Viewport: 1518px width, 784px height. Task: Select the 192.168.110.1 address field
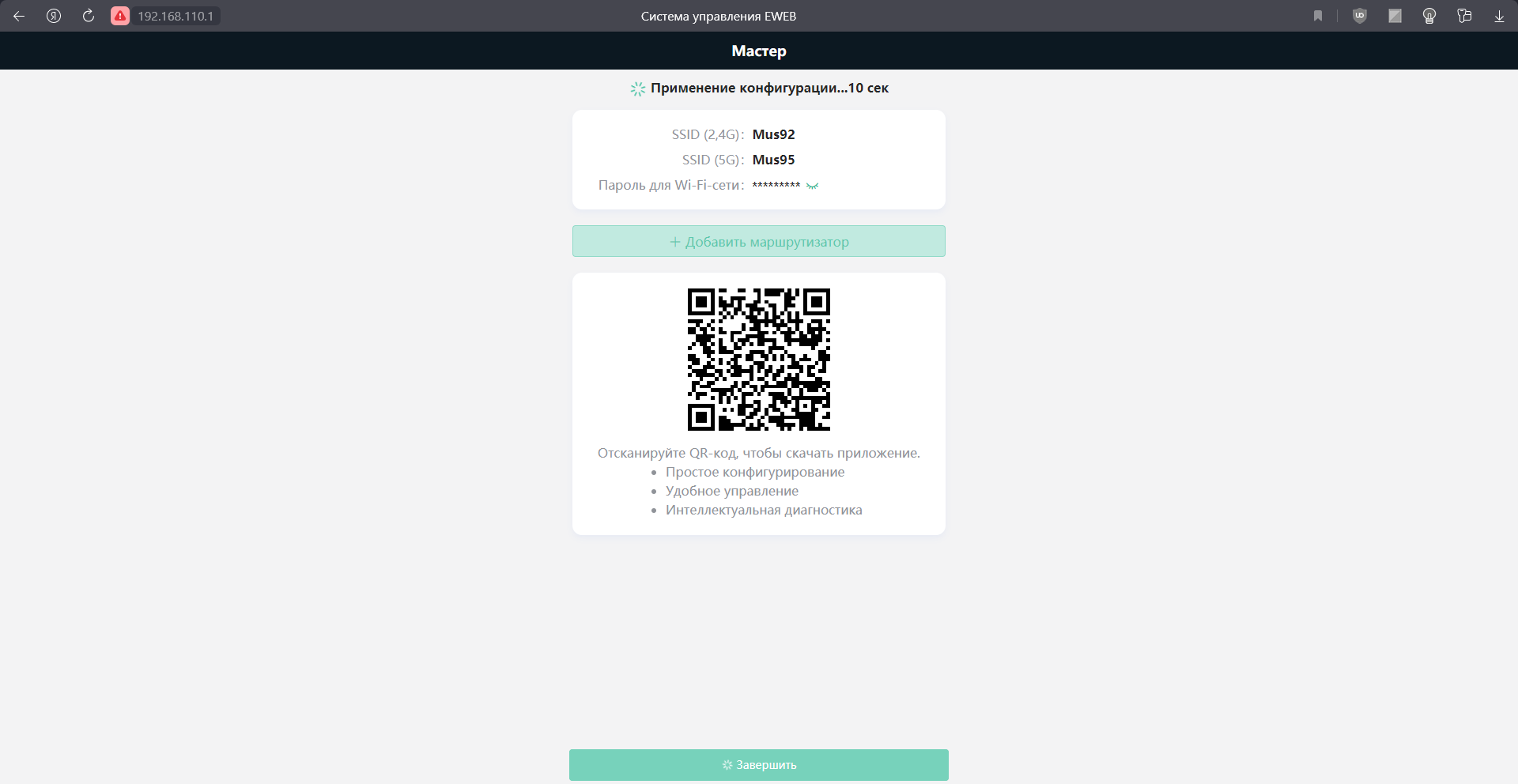(x=176, y=16)
